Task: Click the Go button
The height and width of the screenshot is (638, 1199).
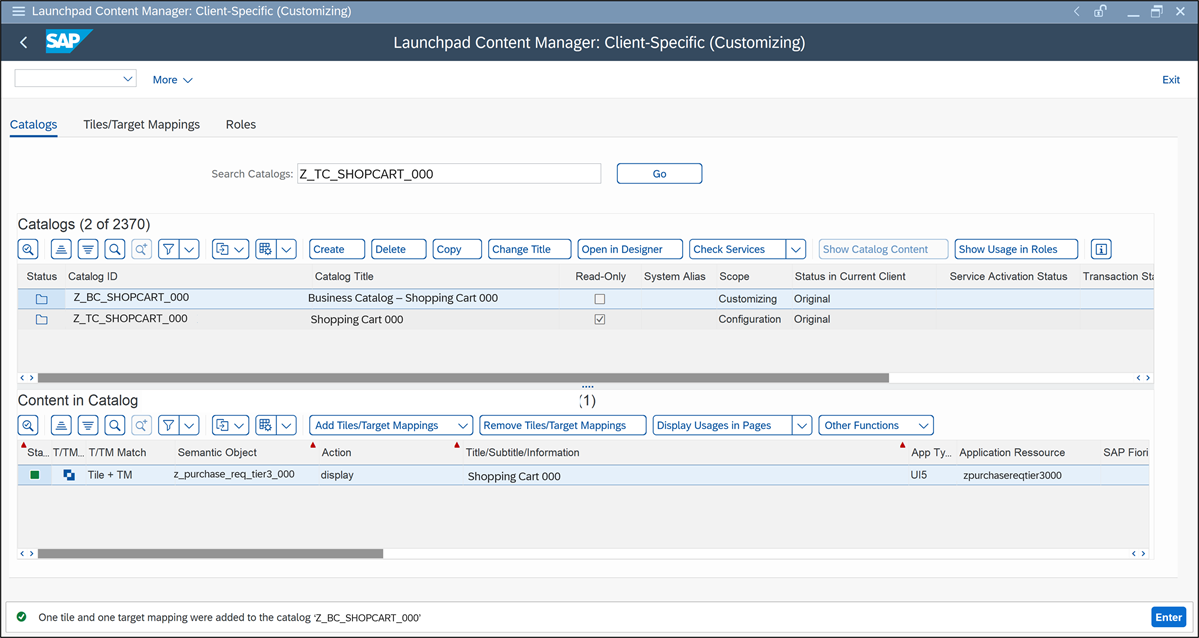Action: (x=659, y=174)
